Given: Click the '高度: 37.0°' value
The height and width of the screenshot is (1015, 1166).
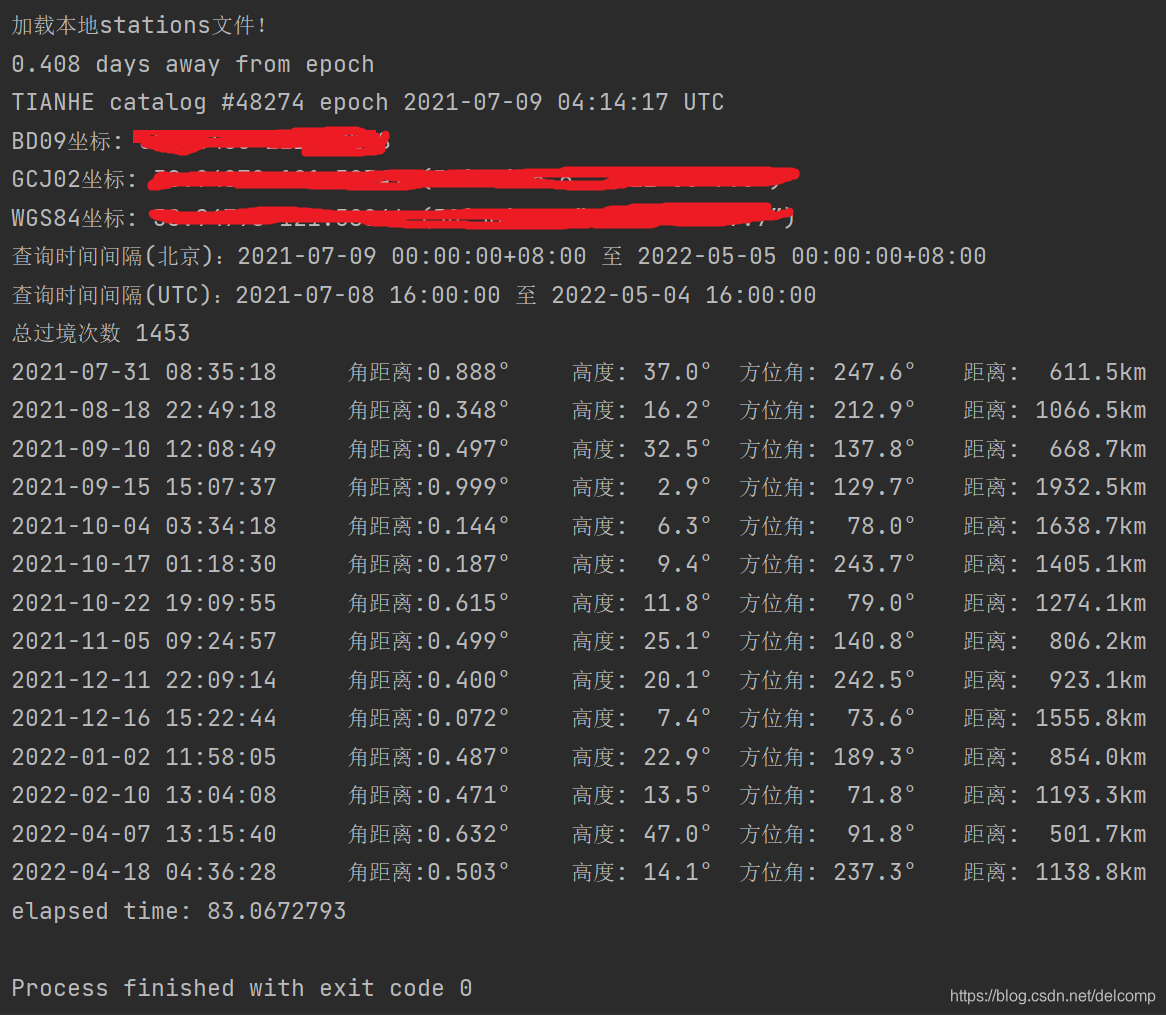Looking at the screenshot, I should click(x=642, y=372).
